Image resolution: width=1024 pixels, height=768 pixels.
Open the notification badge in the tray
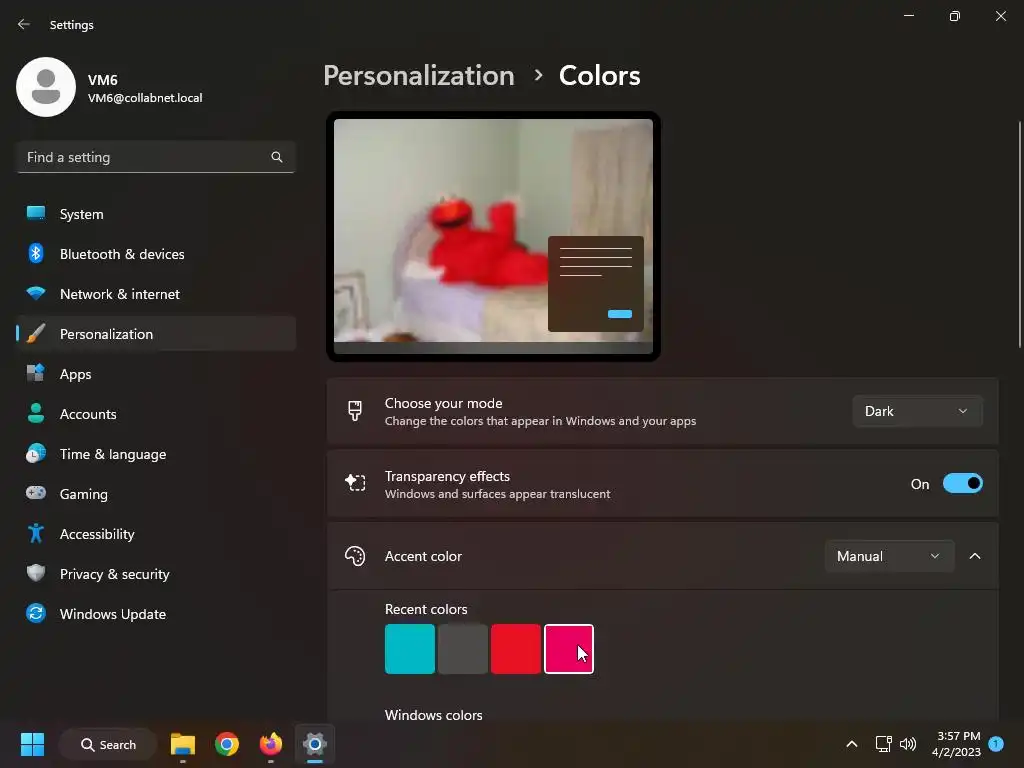click(996, 744)
